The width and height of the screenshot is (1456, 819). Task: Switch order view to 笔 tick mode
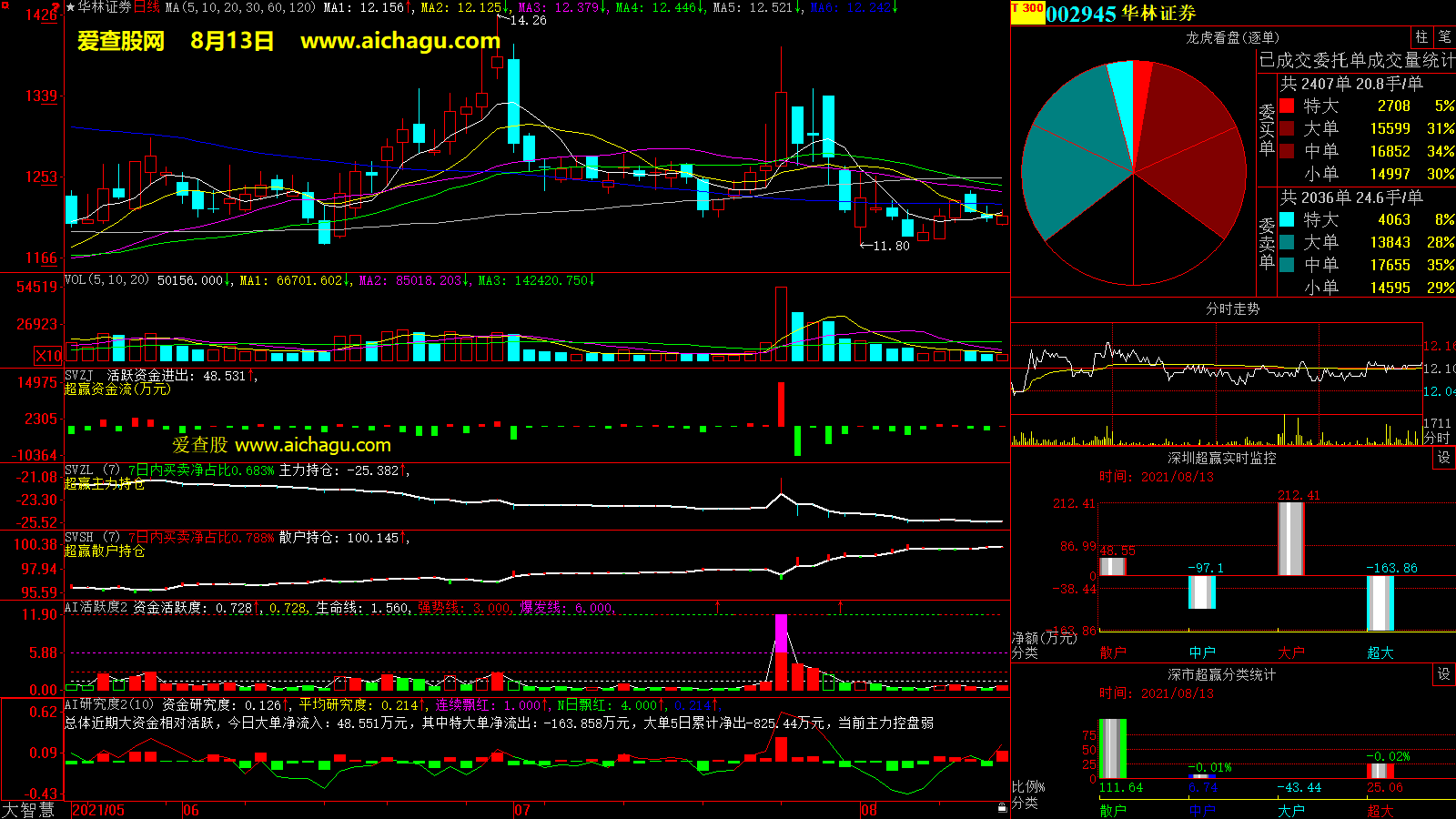tap(1444, 37)
